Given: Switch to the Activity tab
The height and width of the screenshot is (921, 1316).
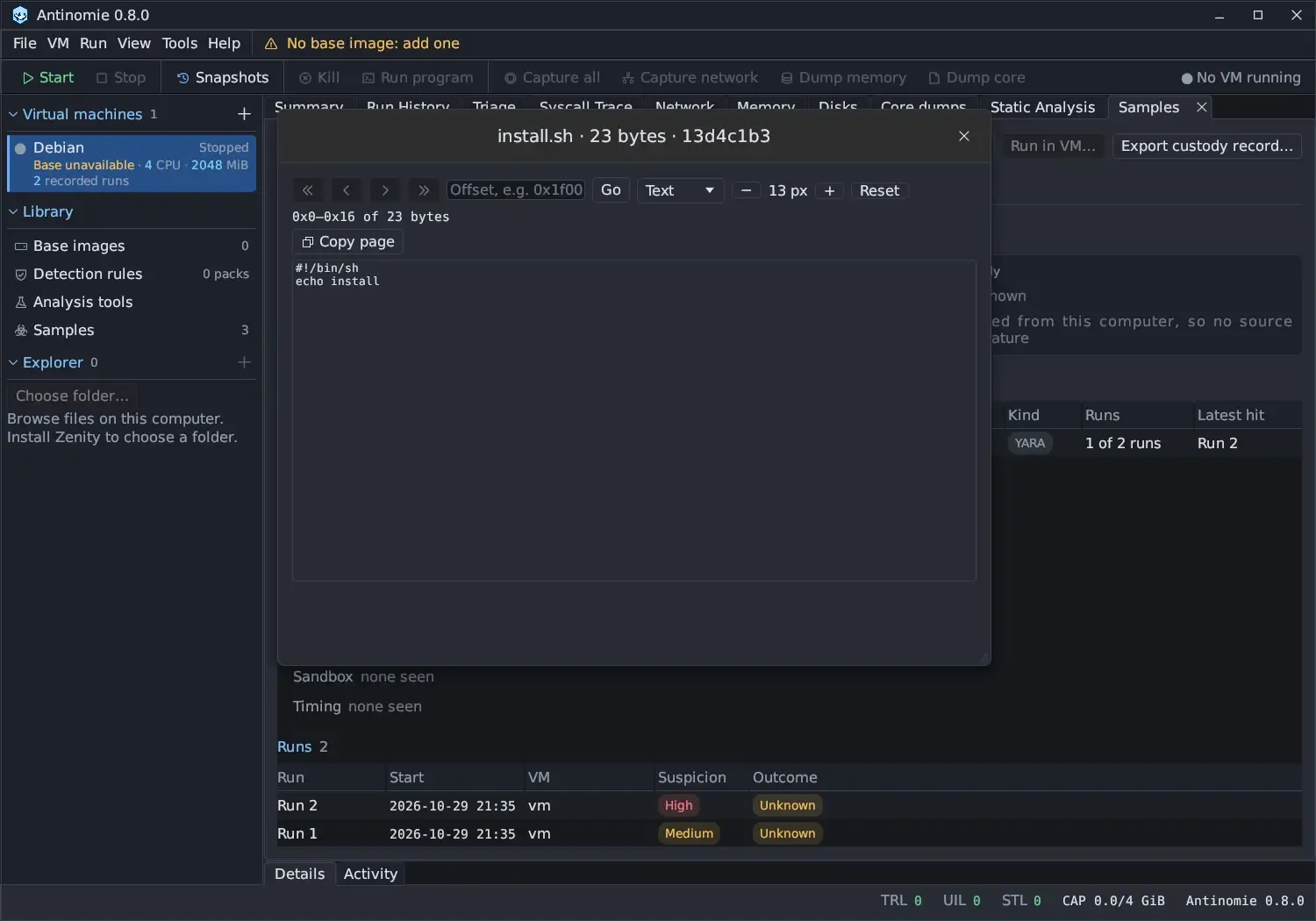Looking at the screenshot, I should [370, 874].
